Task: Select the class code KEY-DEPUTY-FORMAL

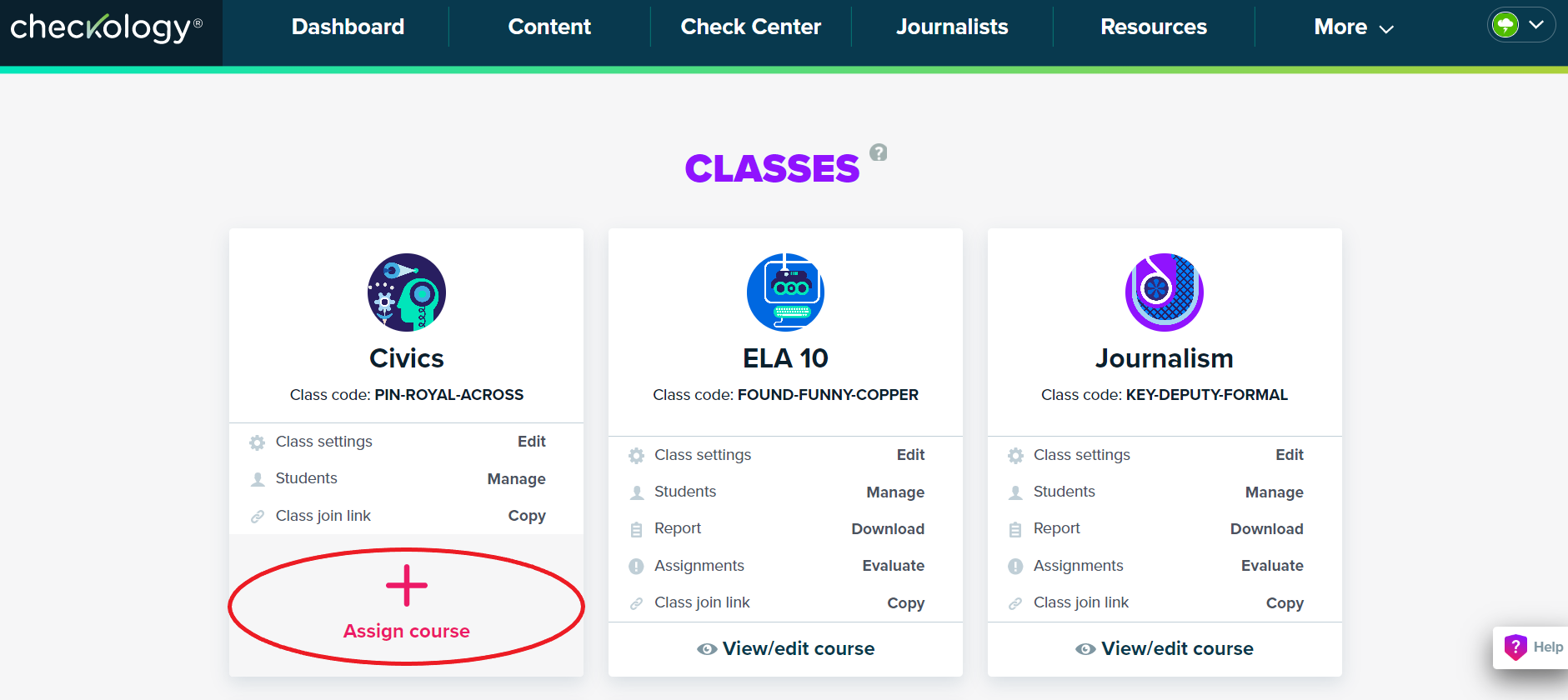Action: tap(1207, 395)
